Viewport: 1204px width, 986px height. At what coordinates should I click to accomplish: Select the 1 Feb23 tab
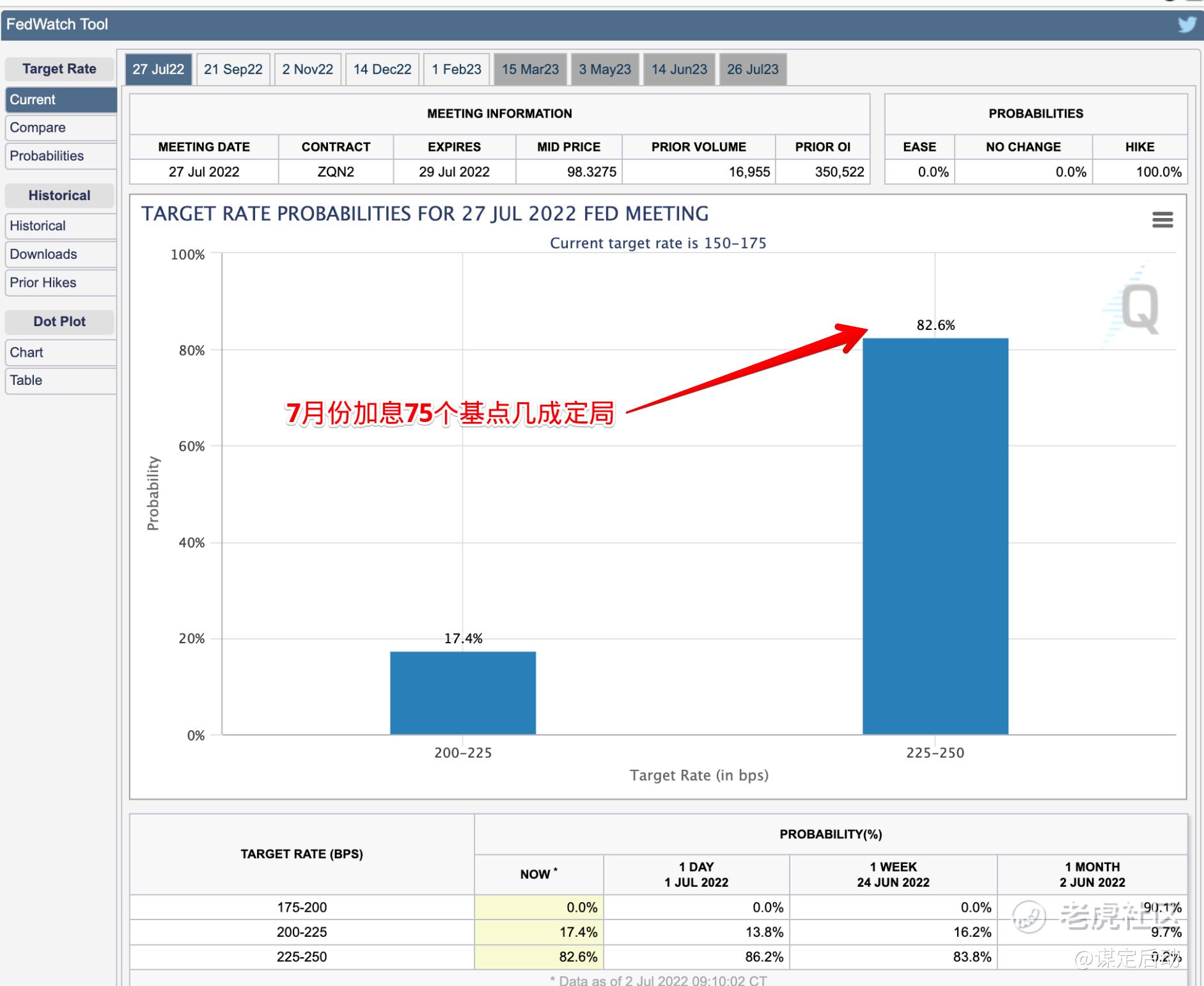(x=457, y=69)
